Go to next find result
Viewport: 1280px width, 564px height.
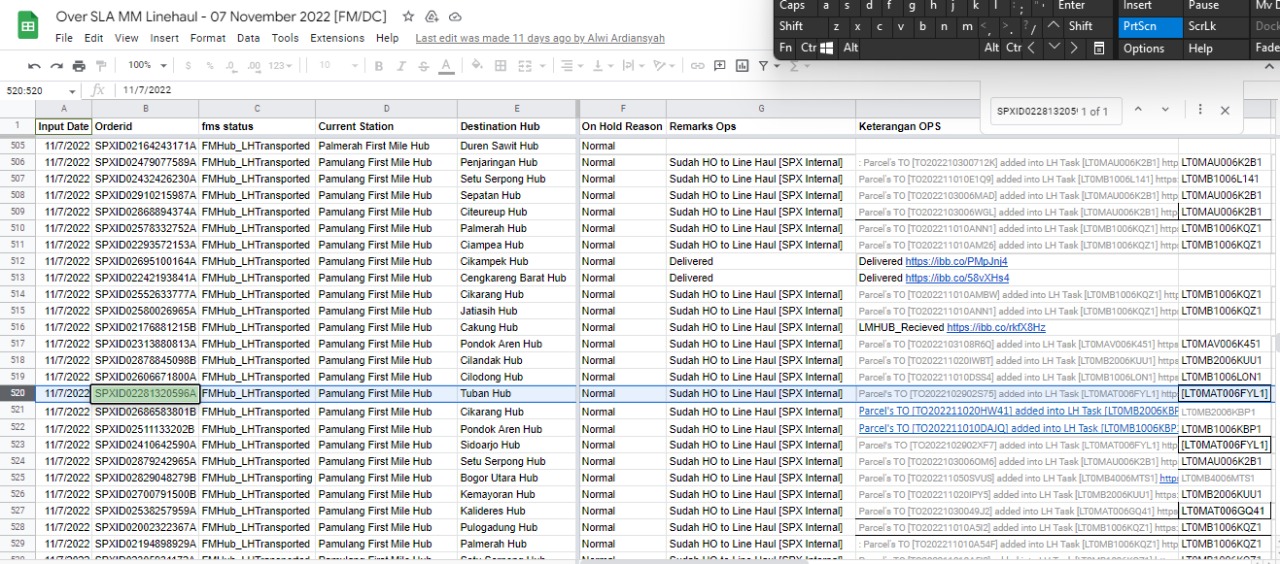click(1165, 110)
